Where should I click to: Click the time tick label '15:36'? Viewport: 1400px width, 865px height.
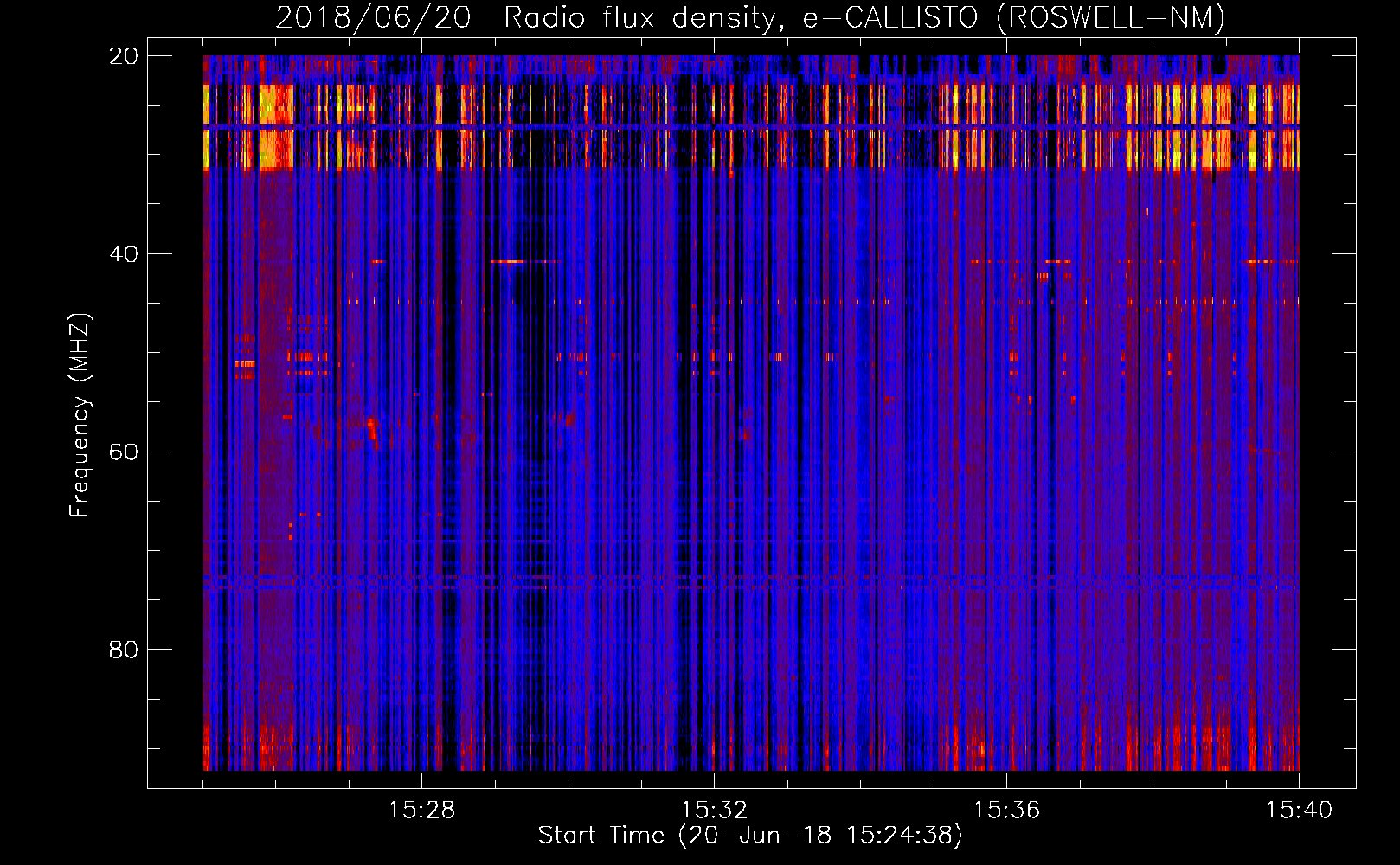click(x=1006, y=811)
